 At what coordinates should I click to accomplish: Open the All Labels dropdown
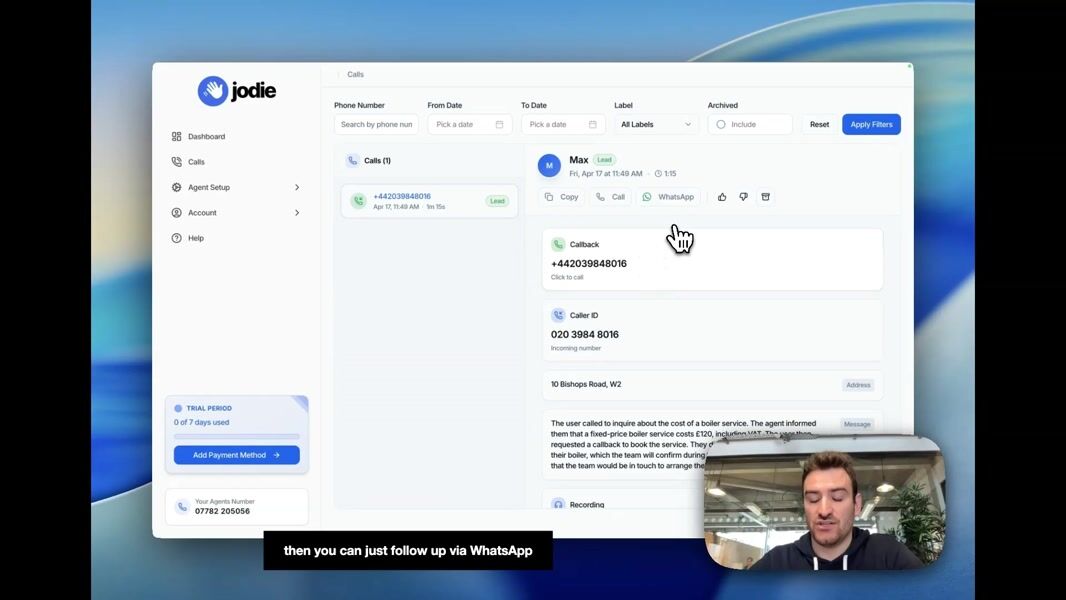[x=656, y=125]
